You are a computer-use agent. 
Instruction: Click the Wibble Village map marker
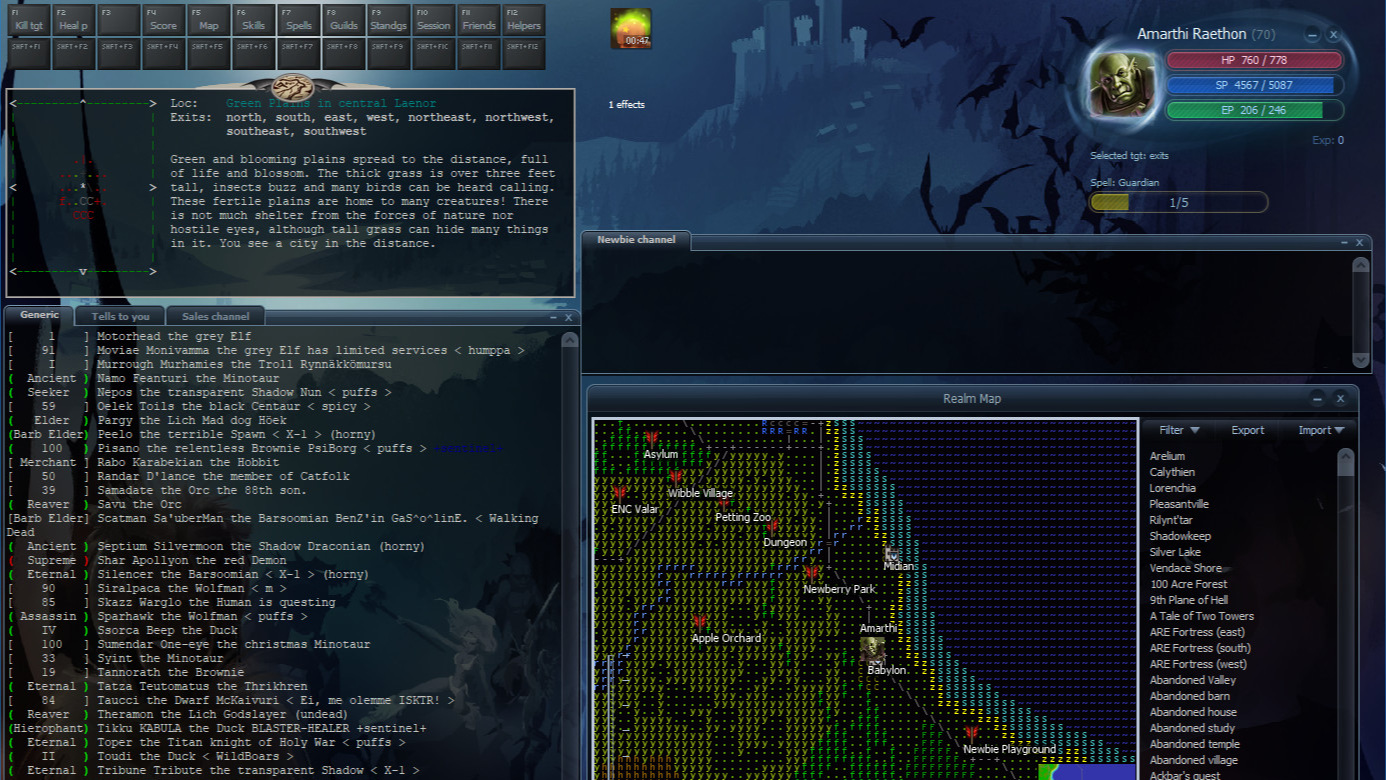tap(676, 478)
